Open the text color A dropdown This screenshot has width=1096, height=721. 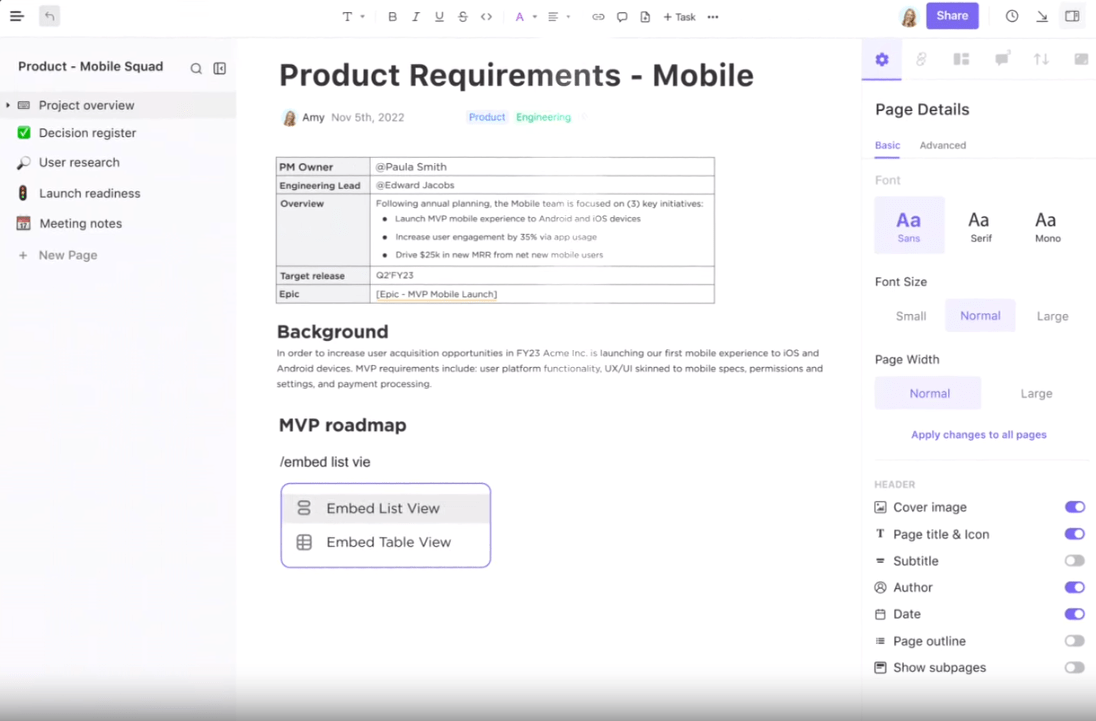click(526, 17)
